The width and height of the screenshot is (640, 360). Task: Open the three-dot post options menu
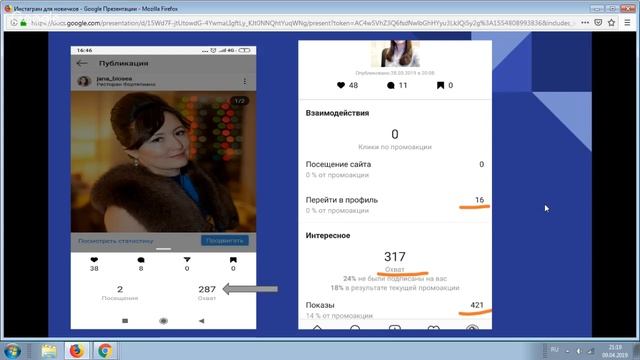[x=244, y=81]
